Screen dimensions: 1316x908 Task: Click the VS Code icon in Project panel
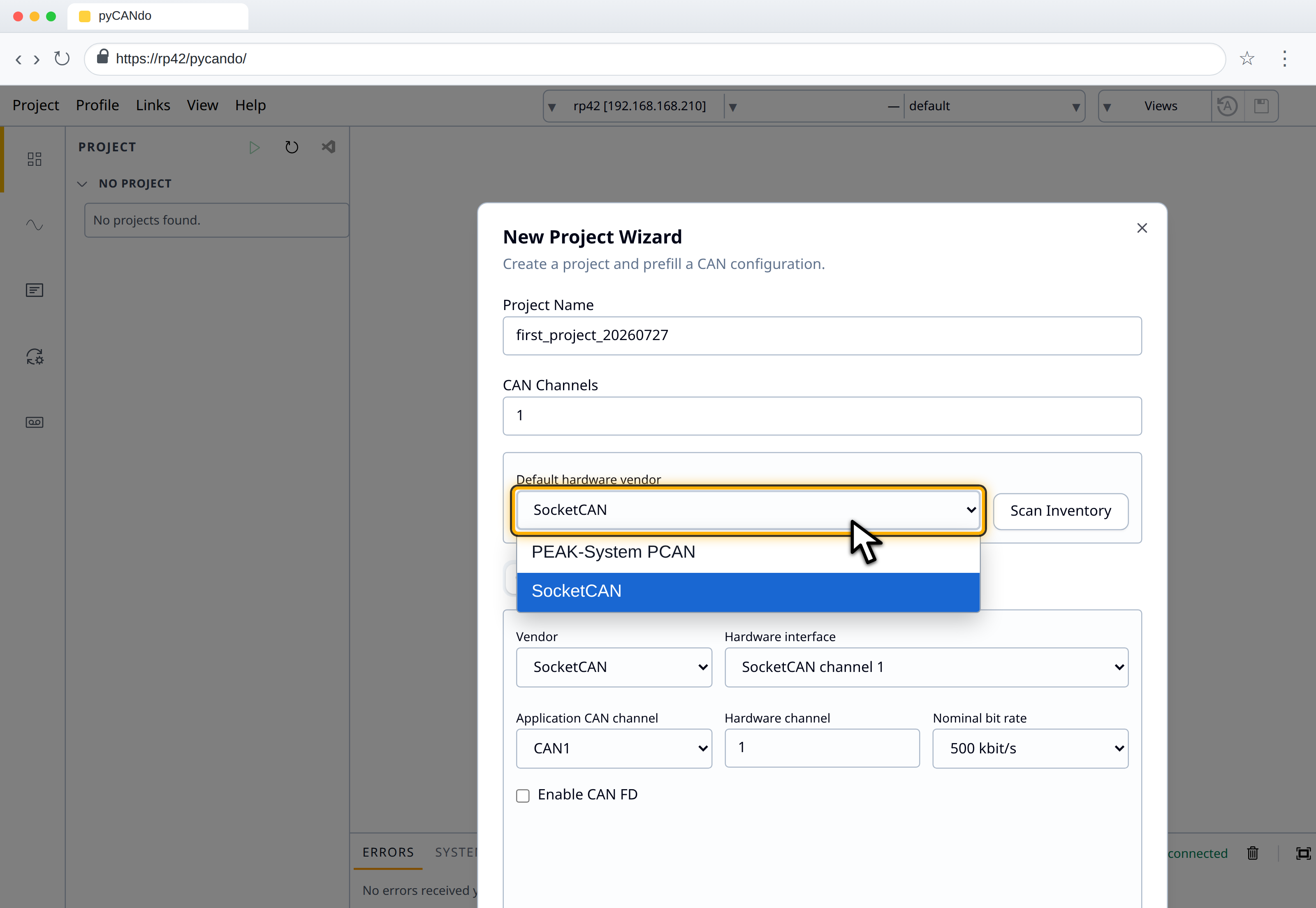coord(328,147)
